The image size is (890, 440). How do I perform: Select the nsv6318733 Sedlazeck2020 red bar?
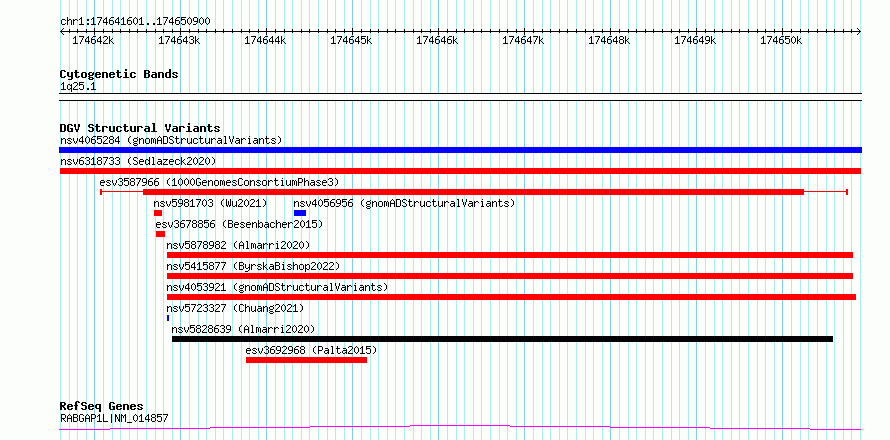coord(460,171)
